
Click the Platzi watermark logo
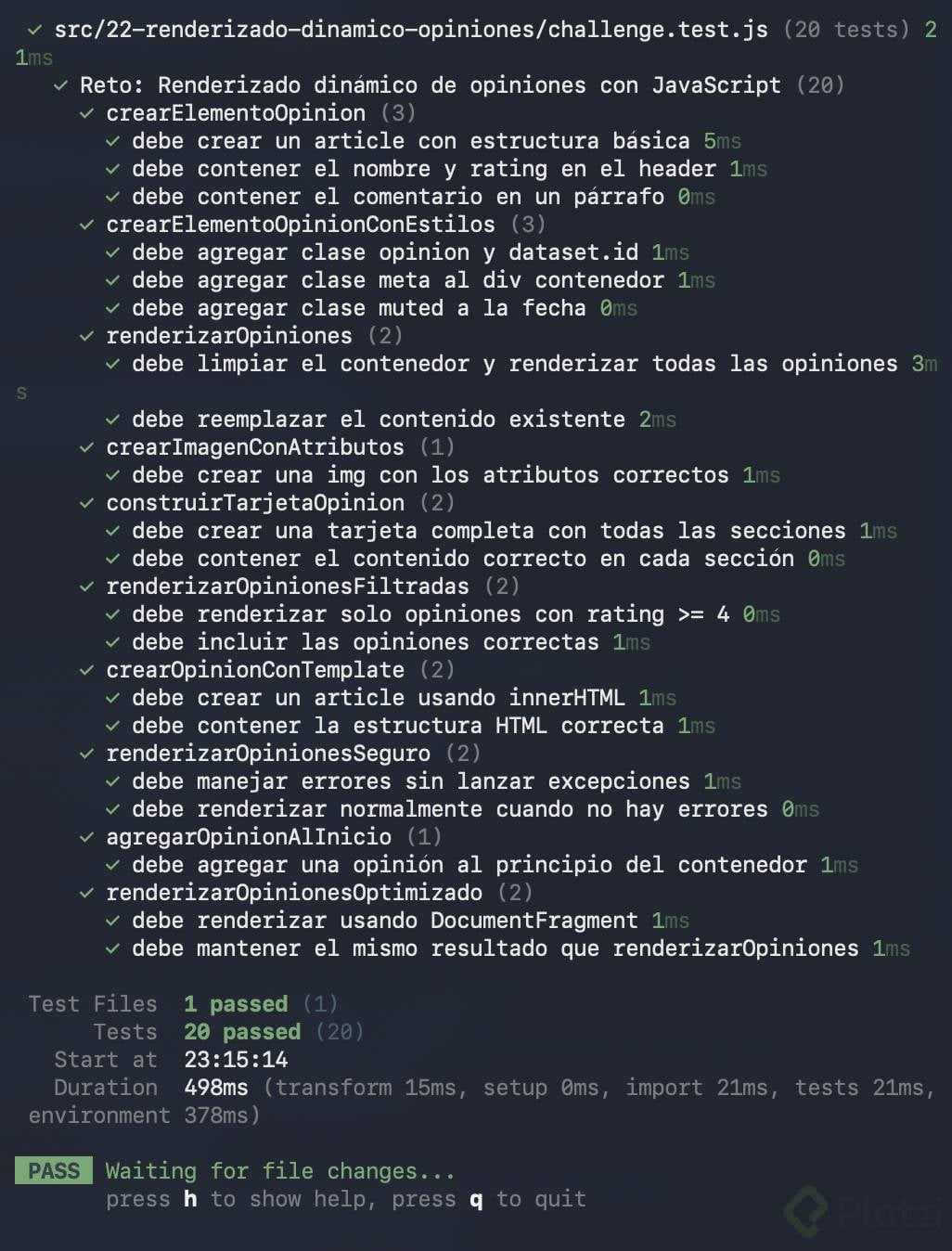click(x=863, y=1210)
